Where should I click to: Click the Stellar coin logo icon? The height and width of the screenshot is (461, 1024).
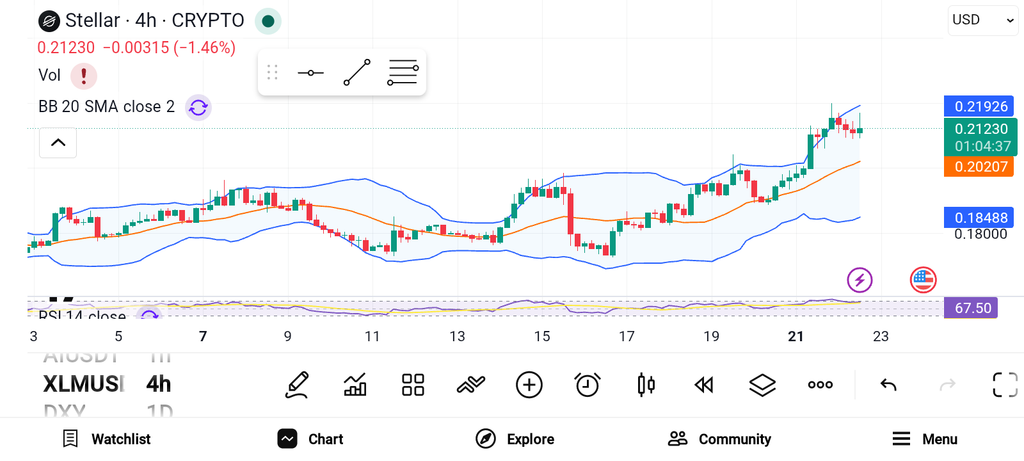[48, 21]
